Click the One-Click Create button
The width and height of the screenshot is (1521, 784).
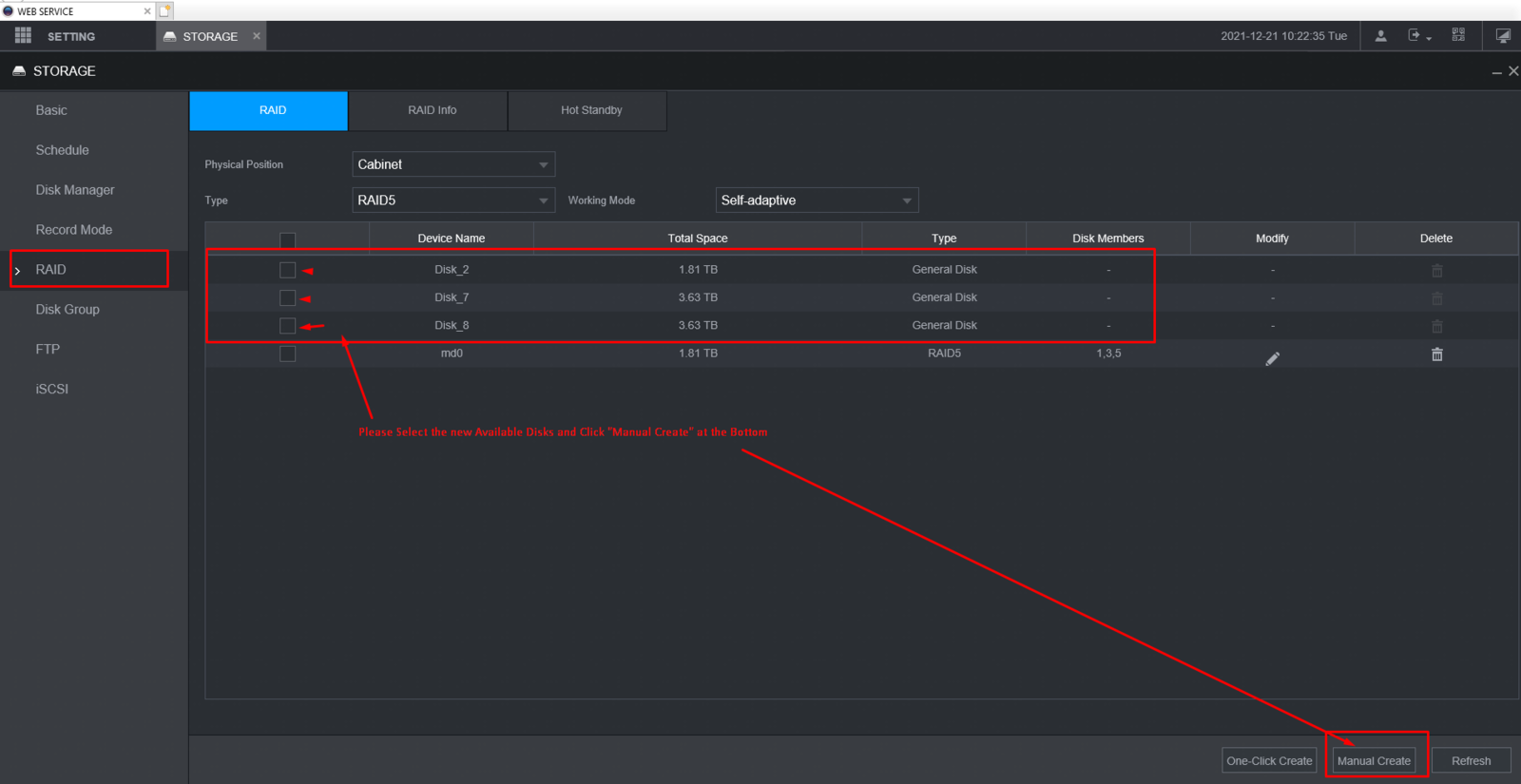pyautogui.click(x=1269, y=760)
